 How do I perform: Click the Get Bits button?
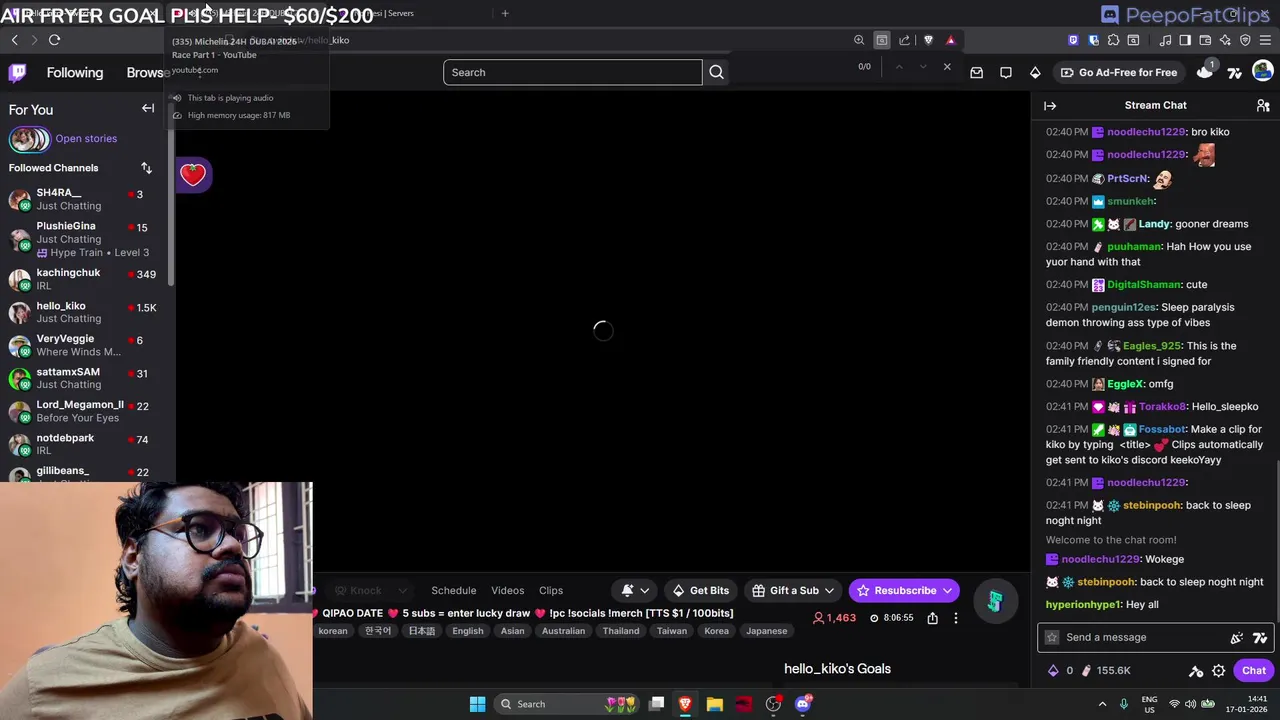700,591
